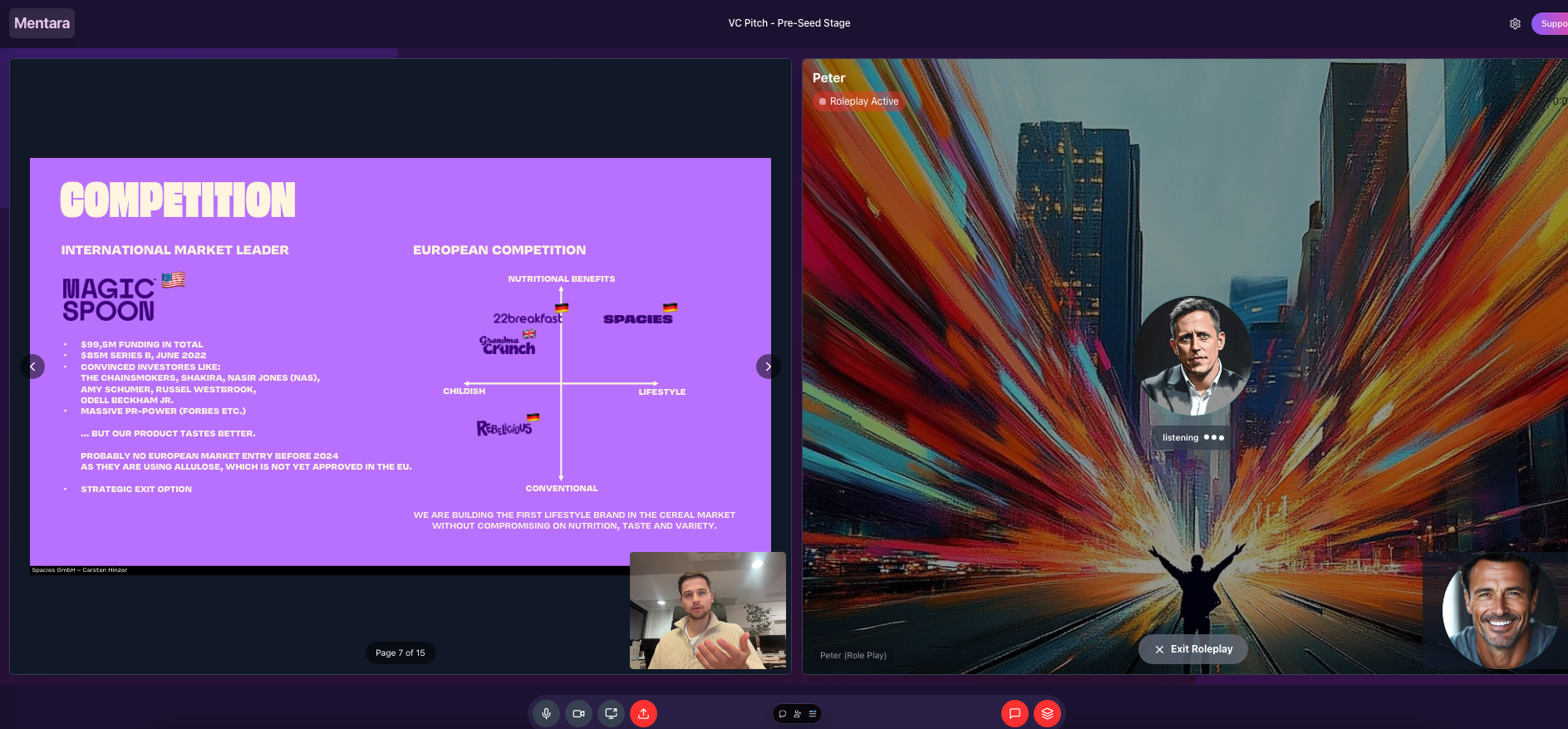
Task: Advance to the next slide
Action: [768, 366]
